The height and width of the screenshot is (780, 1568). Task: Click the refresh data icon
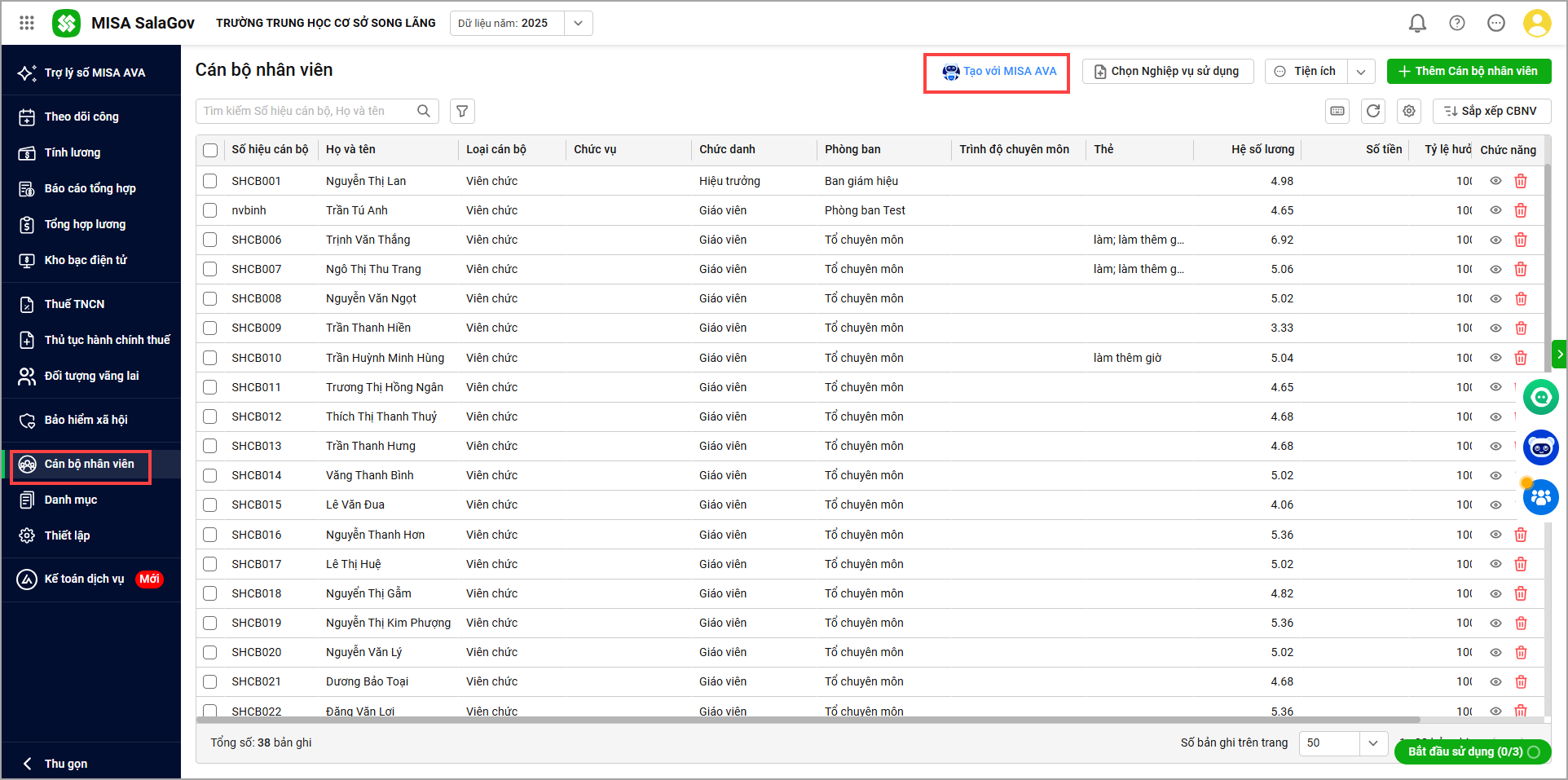[1373, 111]
